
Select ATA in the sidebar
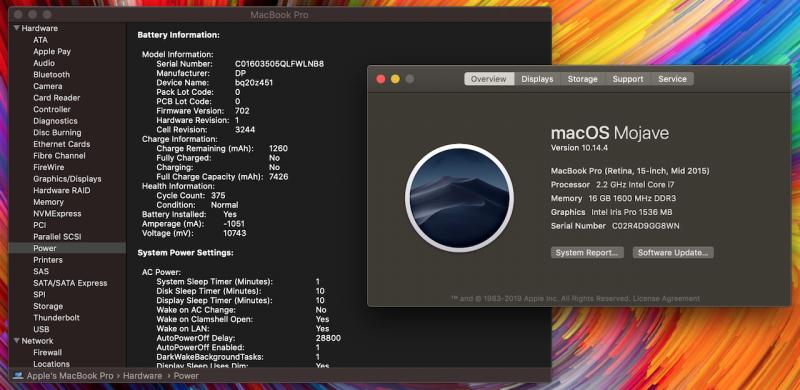pos(40,40)
